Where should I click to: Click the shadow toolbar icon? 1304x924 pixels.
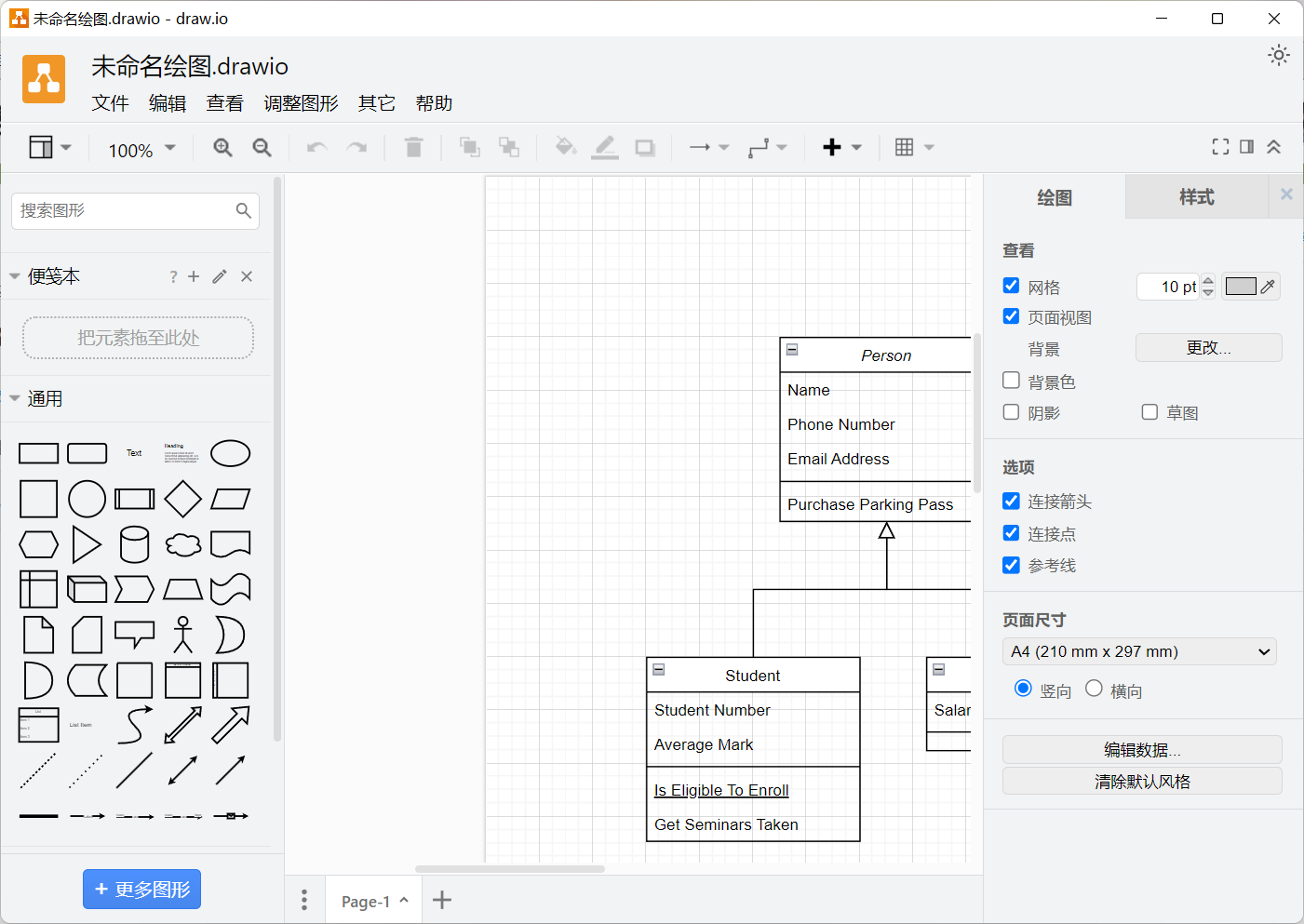pyautogui.click(x=645, y=147)
